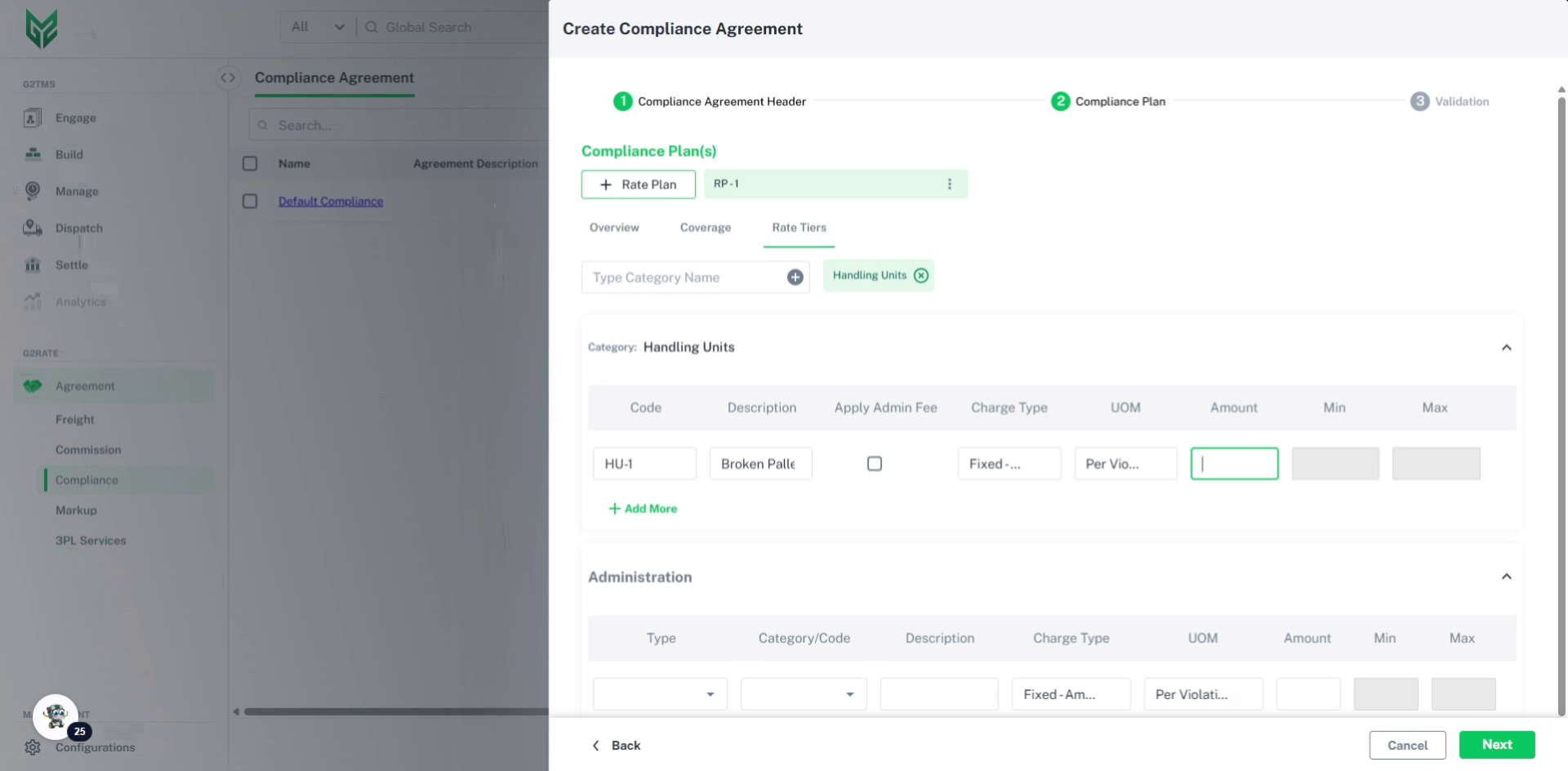Screen dimensions: 1568x771
Task: Collapse the Administration section
Action: 1507,577
